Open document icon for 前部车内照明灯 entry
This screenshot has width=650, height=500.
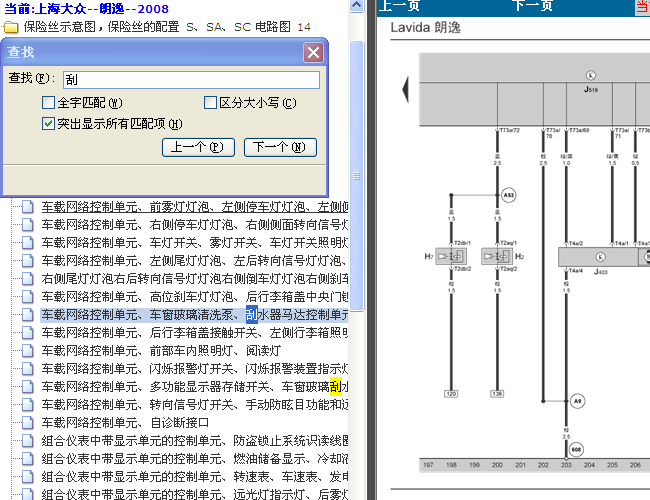28,351
